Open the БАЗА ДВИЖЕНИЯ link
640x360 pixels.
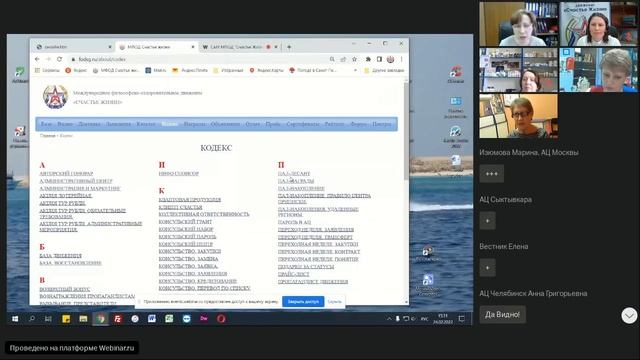[60, 256]
